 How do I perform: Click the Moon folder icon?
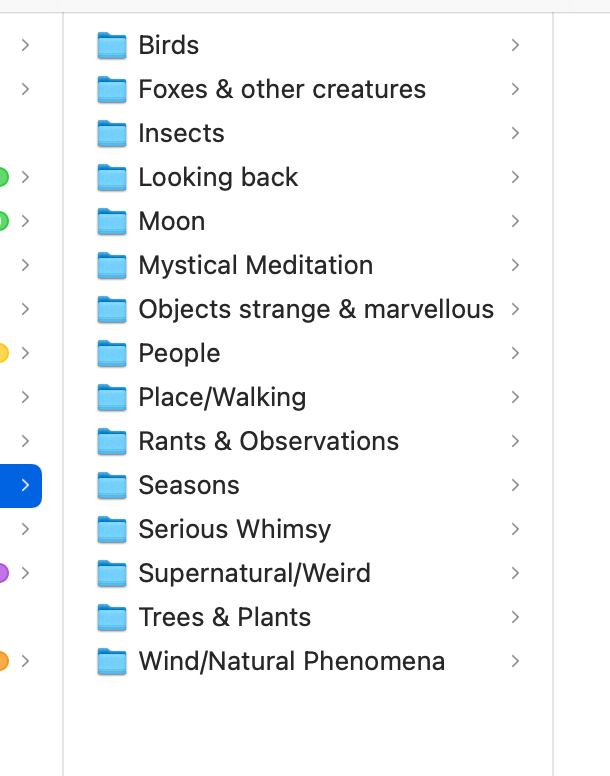click(112, 221)
